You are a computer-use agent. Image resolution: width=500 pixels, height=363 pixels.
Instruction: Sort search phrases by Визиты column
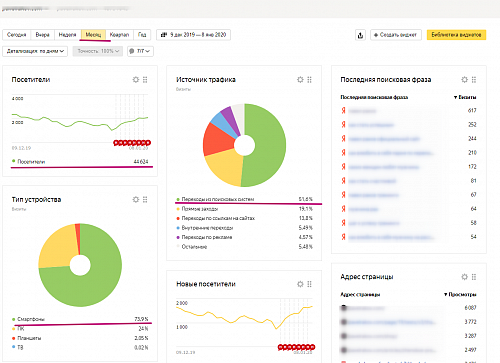tap(465, 97)
